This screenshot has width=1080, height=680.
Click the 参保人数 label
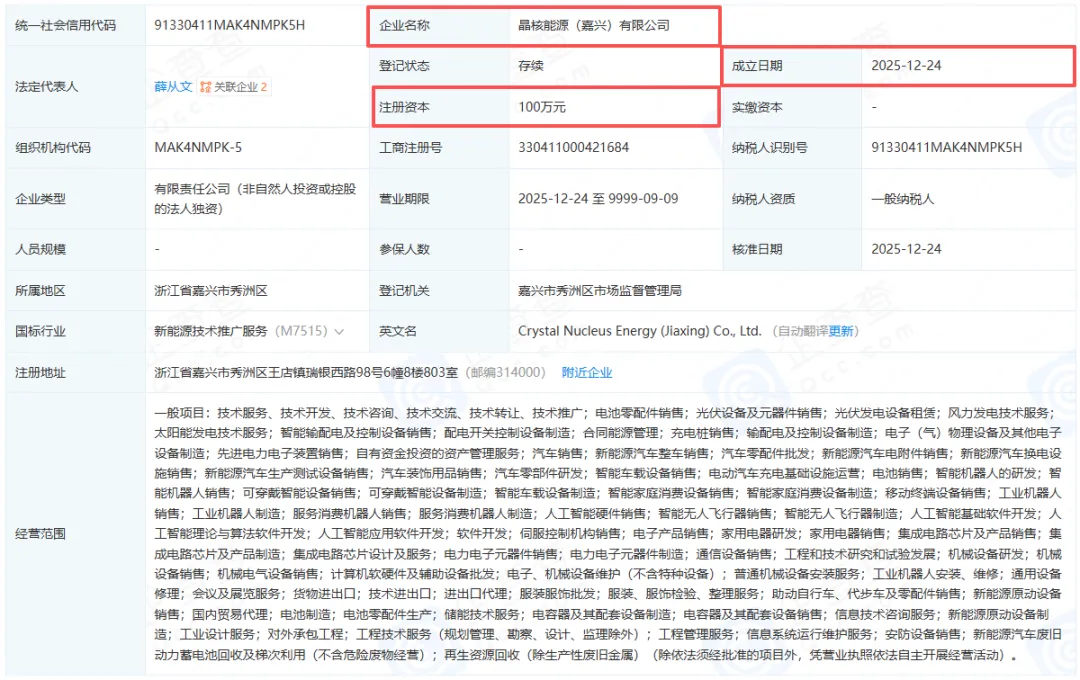click(404, 249)
